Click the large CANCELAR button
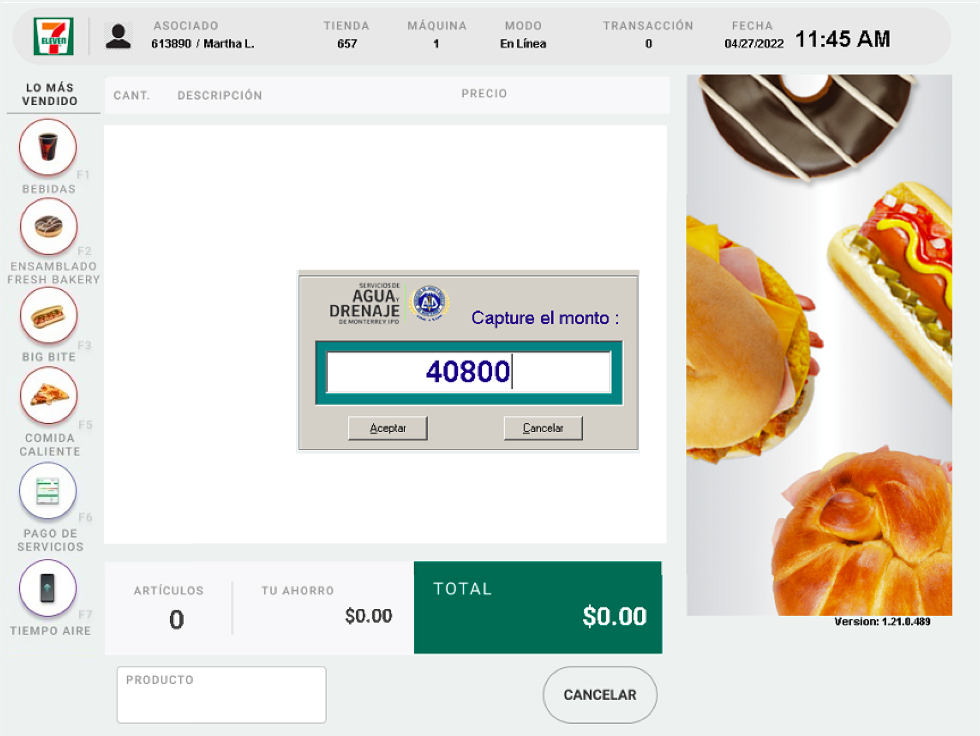 (x=600, y=695)
